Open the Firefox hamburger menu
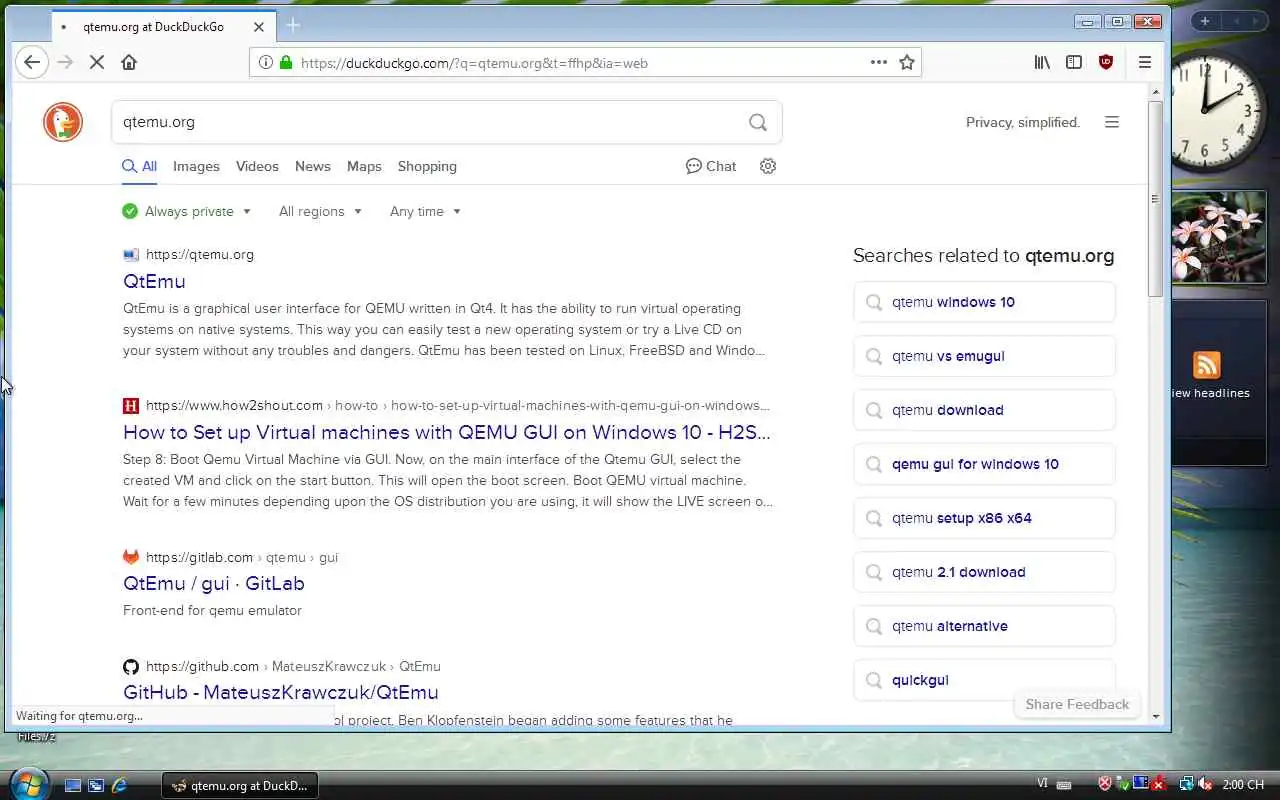 point(1145,62)
